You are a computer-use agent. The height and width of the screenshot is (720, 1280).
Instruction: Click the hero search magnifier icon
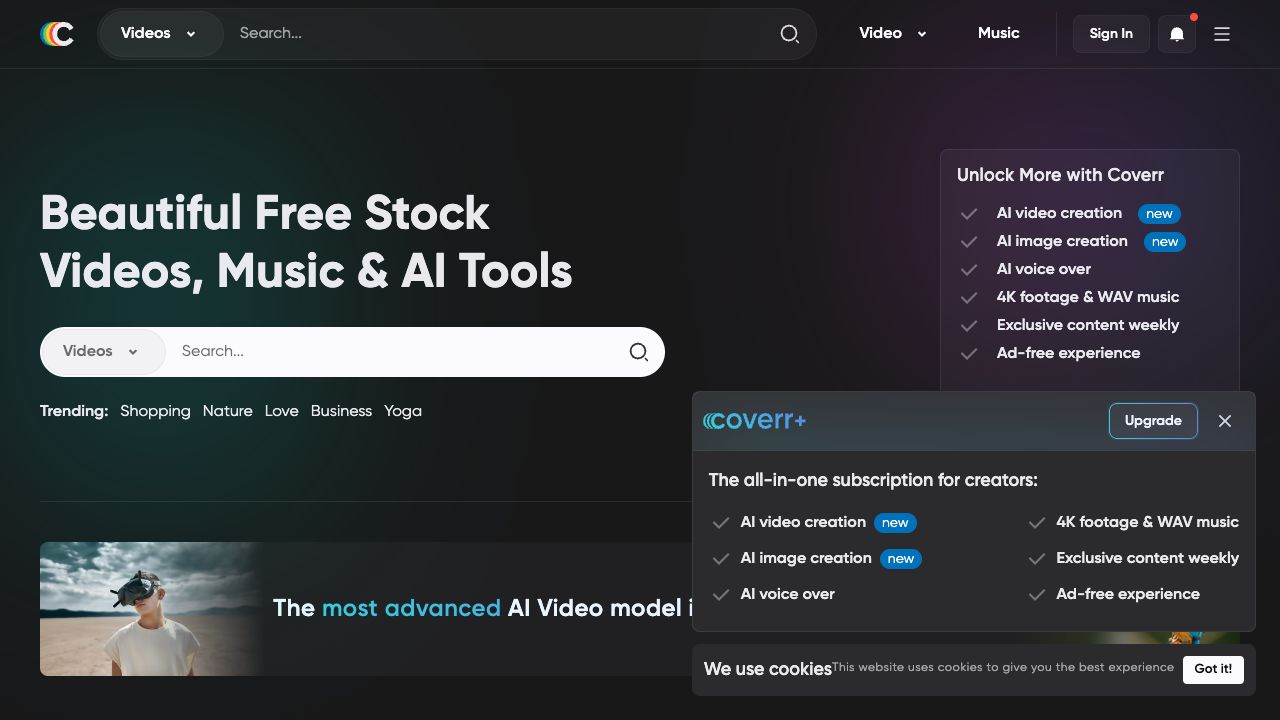[x=638, y=352]
